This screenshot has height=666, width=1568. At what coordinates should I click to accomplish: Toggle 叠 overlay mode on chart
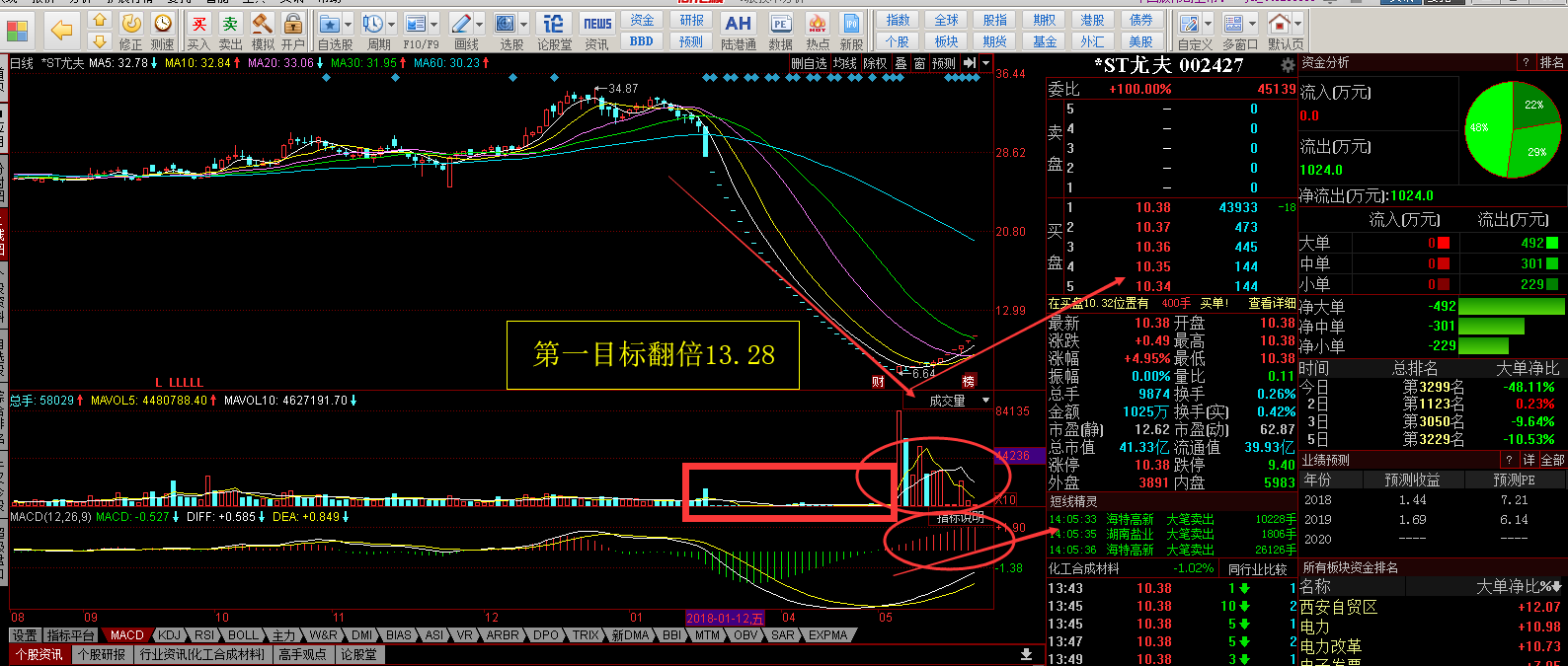[901, 63]
